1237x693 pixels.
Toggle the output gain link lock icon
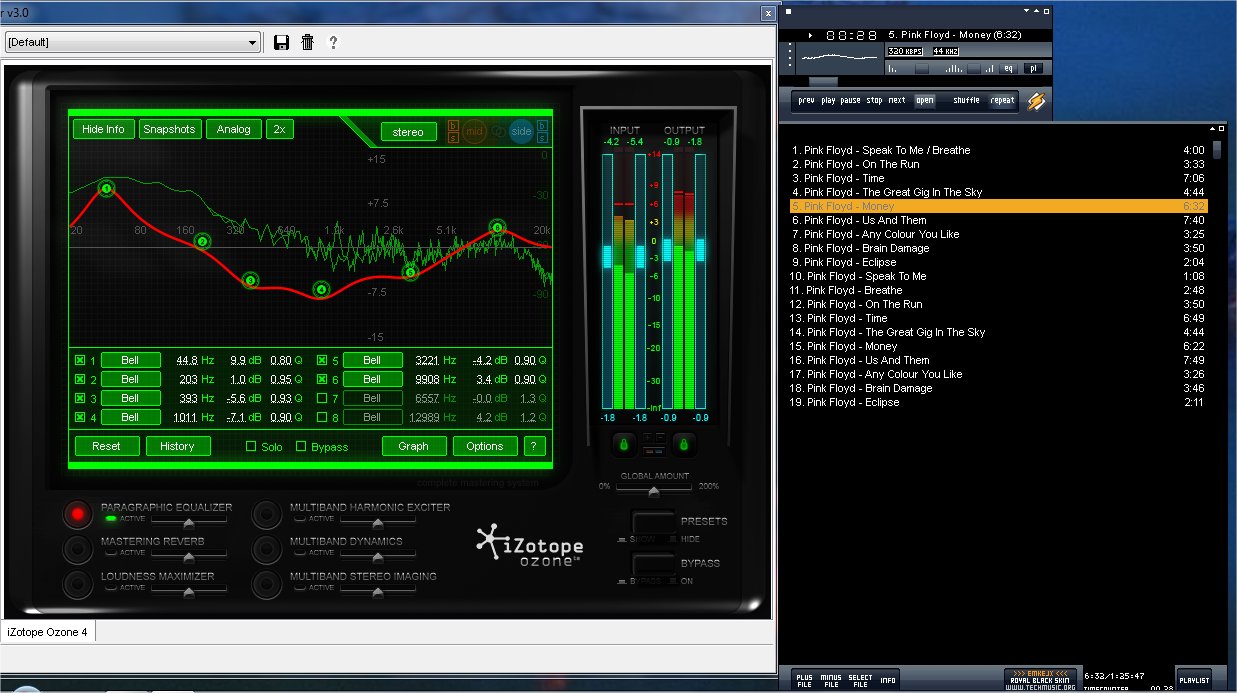(x=682, y=443)
